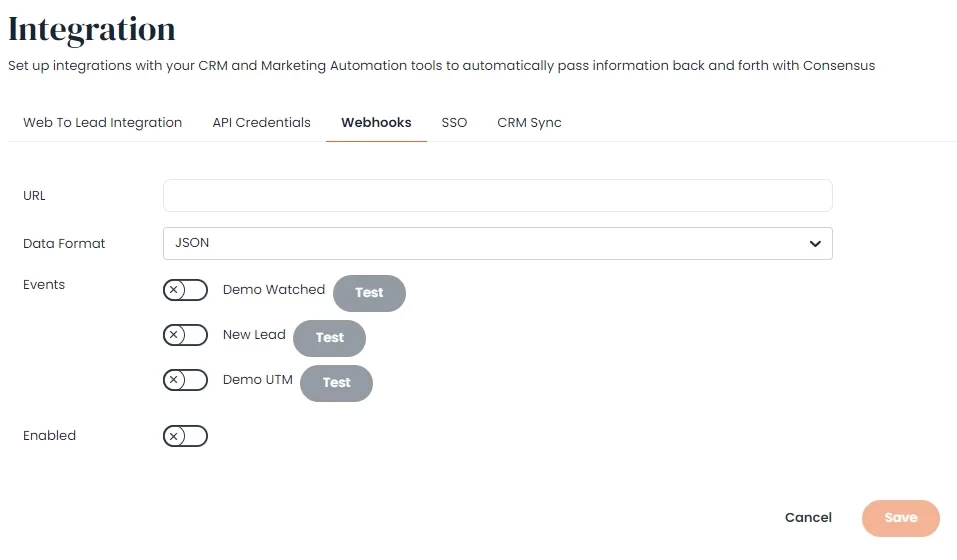The image size is (957, 560).
Task: Switch on the Enabled toggle
Action: click(185, 436)
